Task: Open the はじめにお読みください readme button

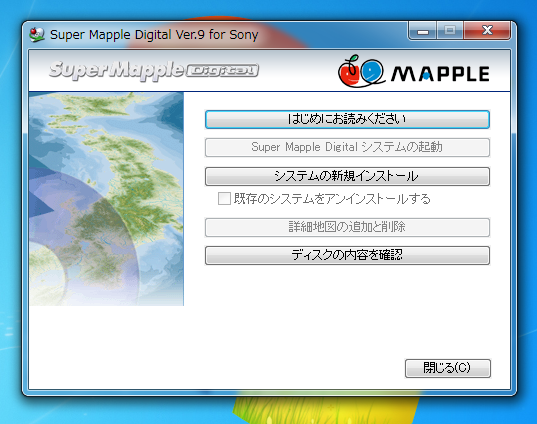Action: pos(347,119)
